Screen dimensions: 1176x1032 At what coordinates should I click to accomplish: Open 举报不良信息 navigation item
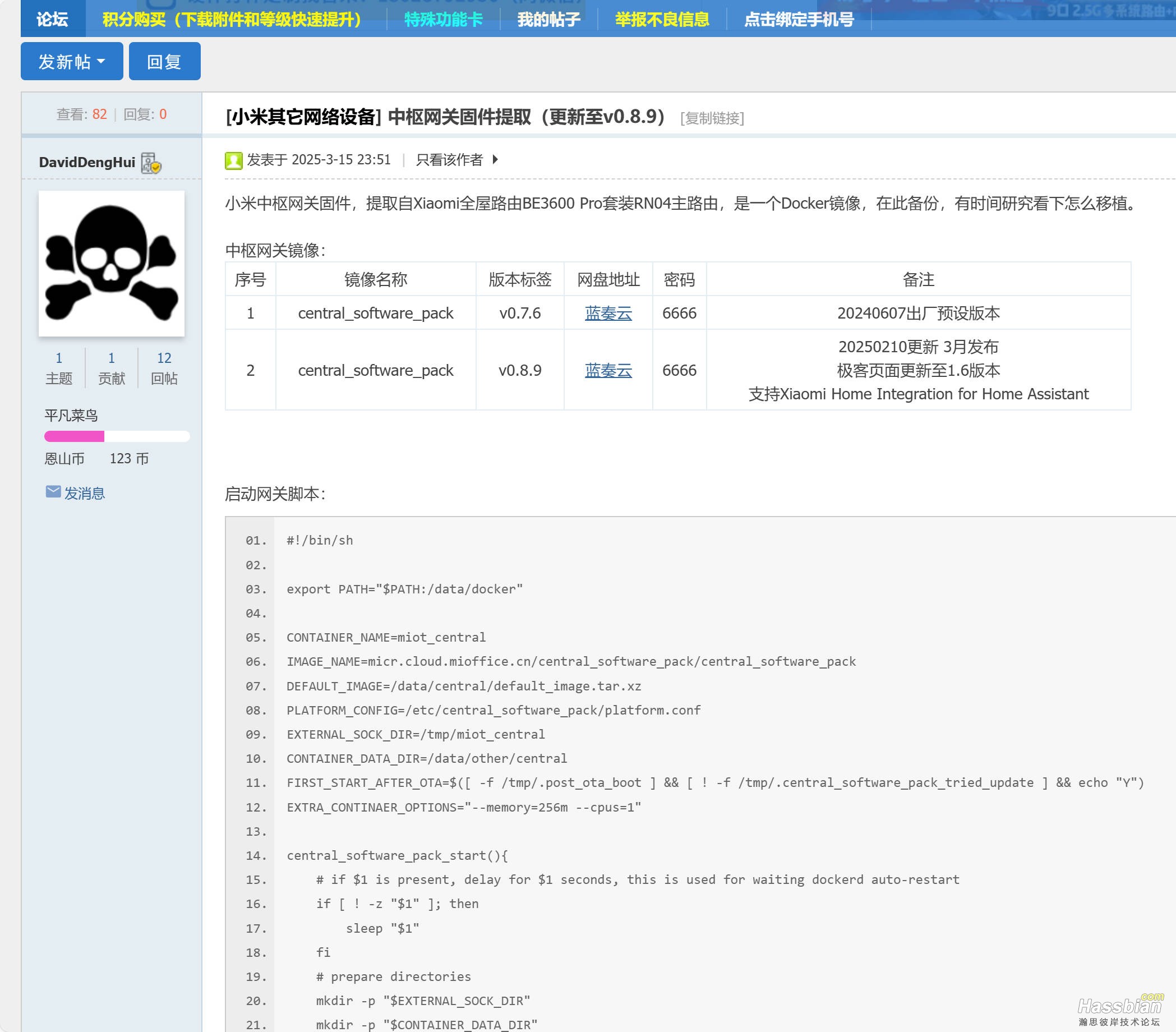[x=662, y=20]
